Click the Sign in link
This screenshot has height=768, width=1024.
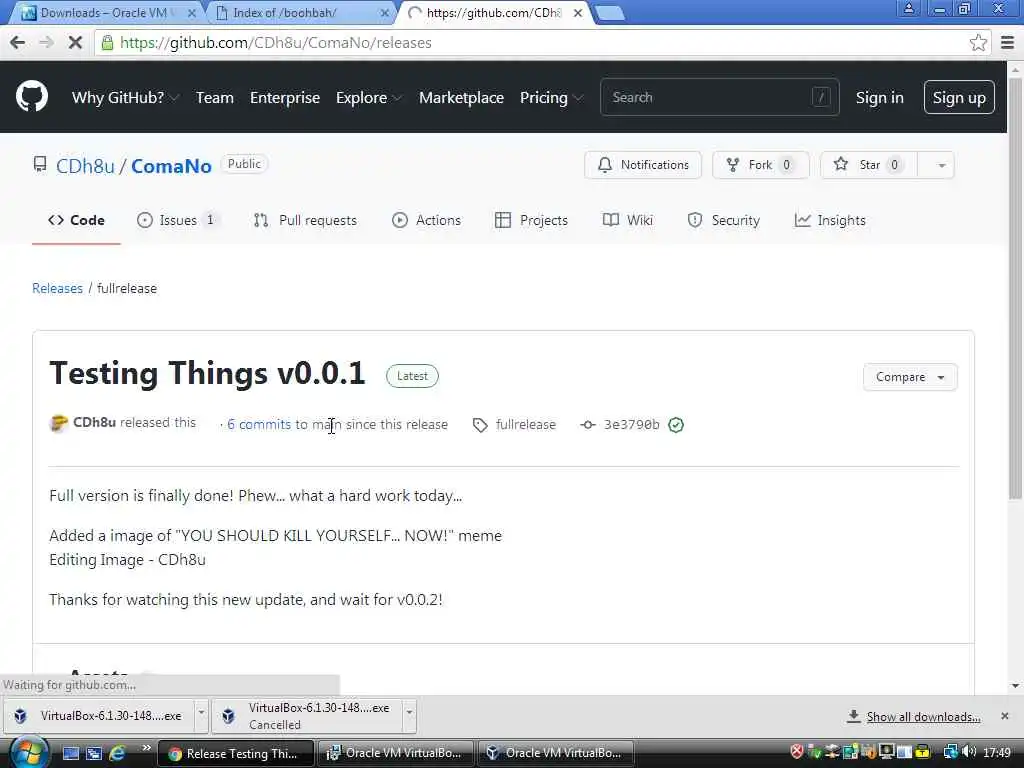[880, 97]
